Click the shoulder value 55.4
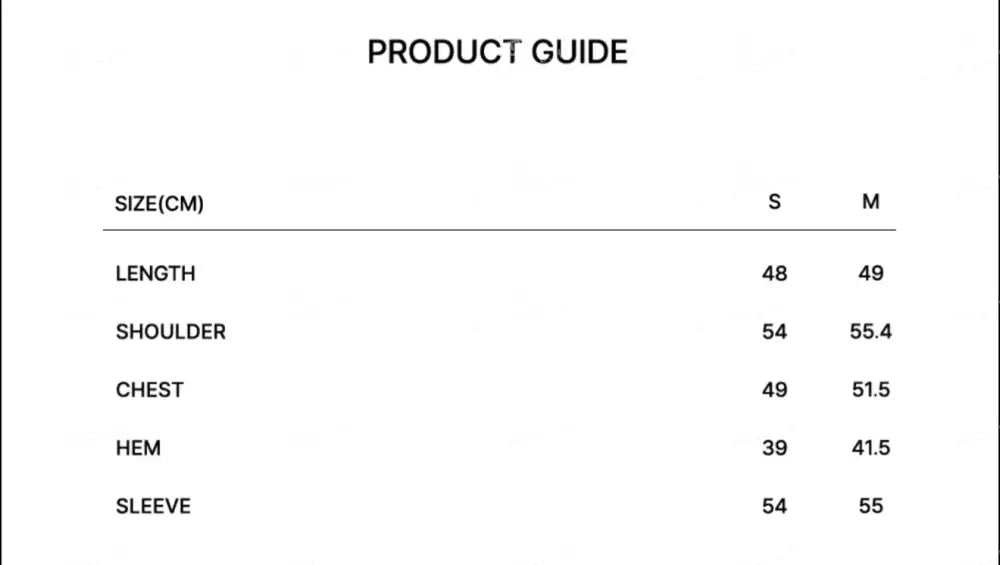This screenshot has height=565, width=1000. pos(871,332)
